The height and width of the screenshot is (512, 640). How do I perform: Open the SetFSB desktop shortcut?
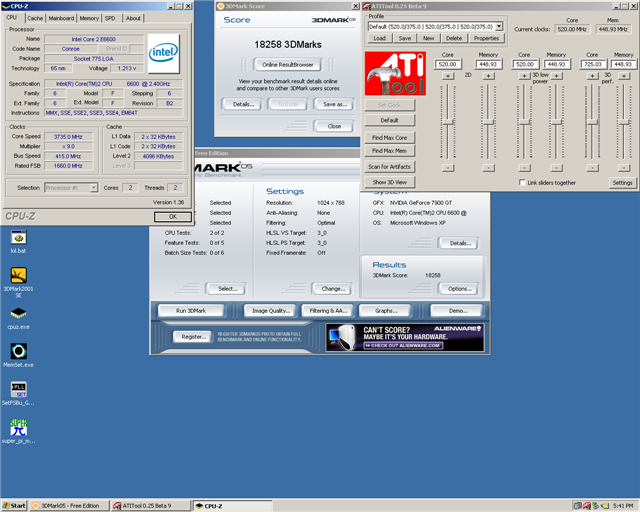click(18, 390)
